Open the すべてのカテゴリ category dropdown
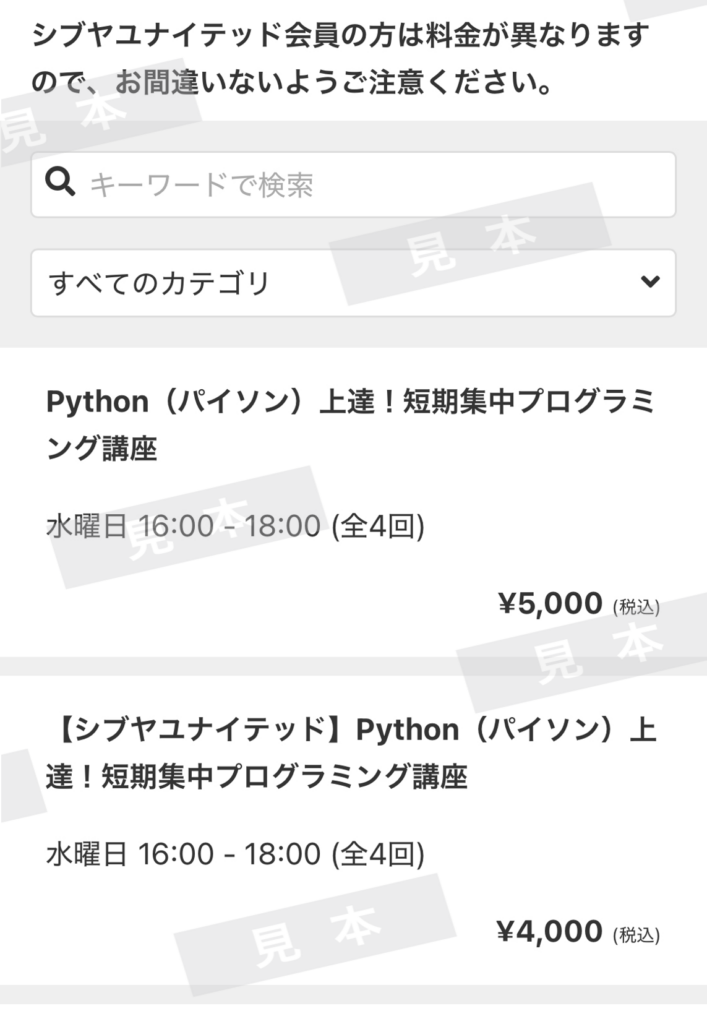Viewport: 707px width, 1024px height. point(340,283)
